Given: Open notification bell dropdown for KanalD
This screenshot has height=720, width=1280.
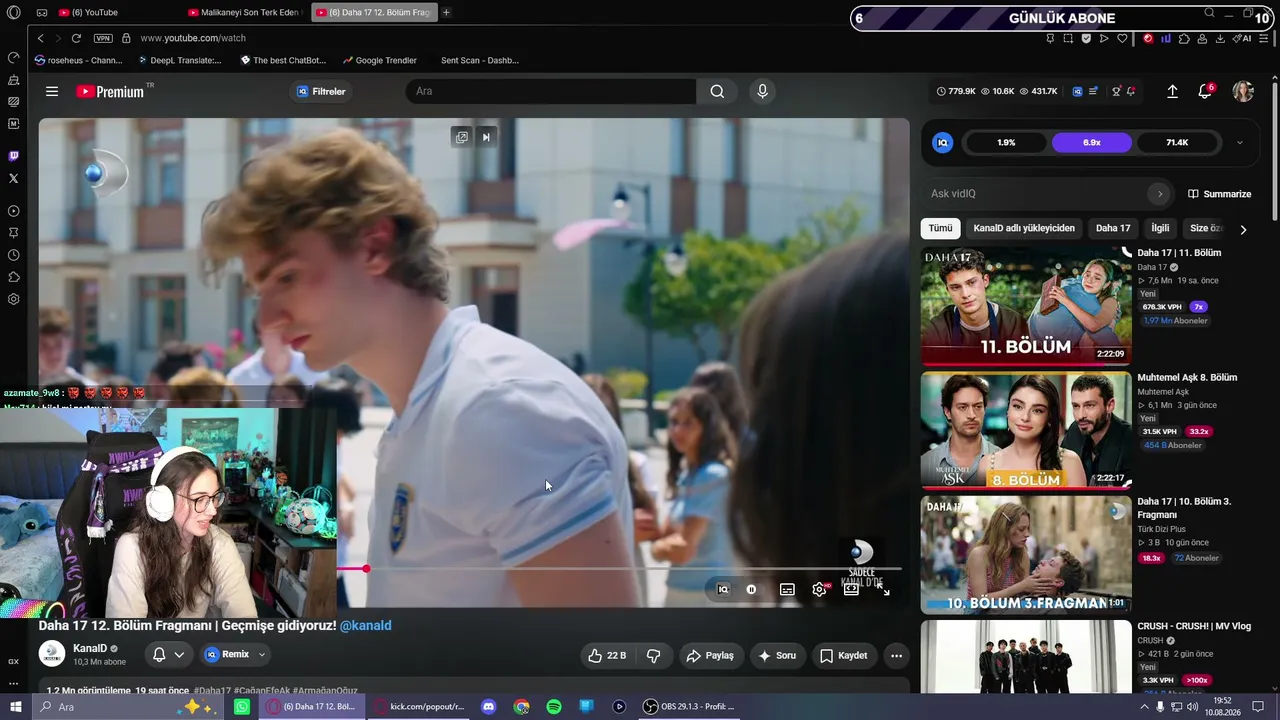Looking at the screenshot, I should coord(168,655).
